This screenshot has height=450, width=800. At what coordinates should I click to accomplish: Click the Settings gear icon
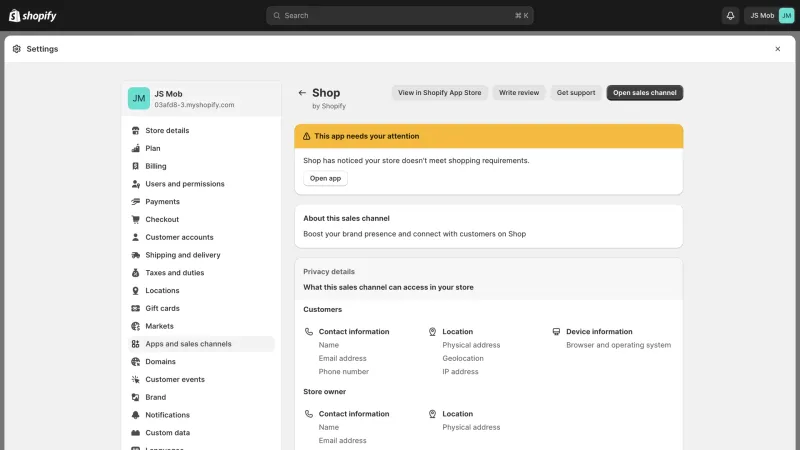(x=17, y=49)
